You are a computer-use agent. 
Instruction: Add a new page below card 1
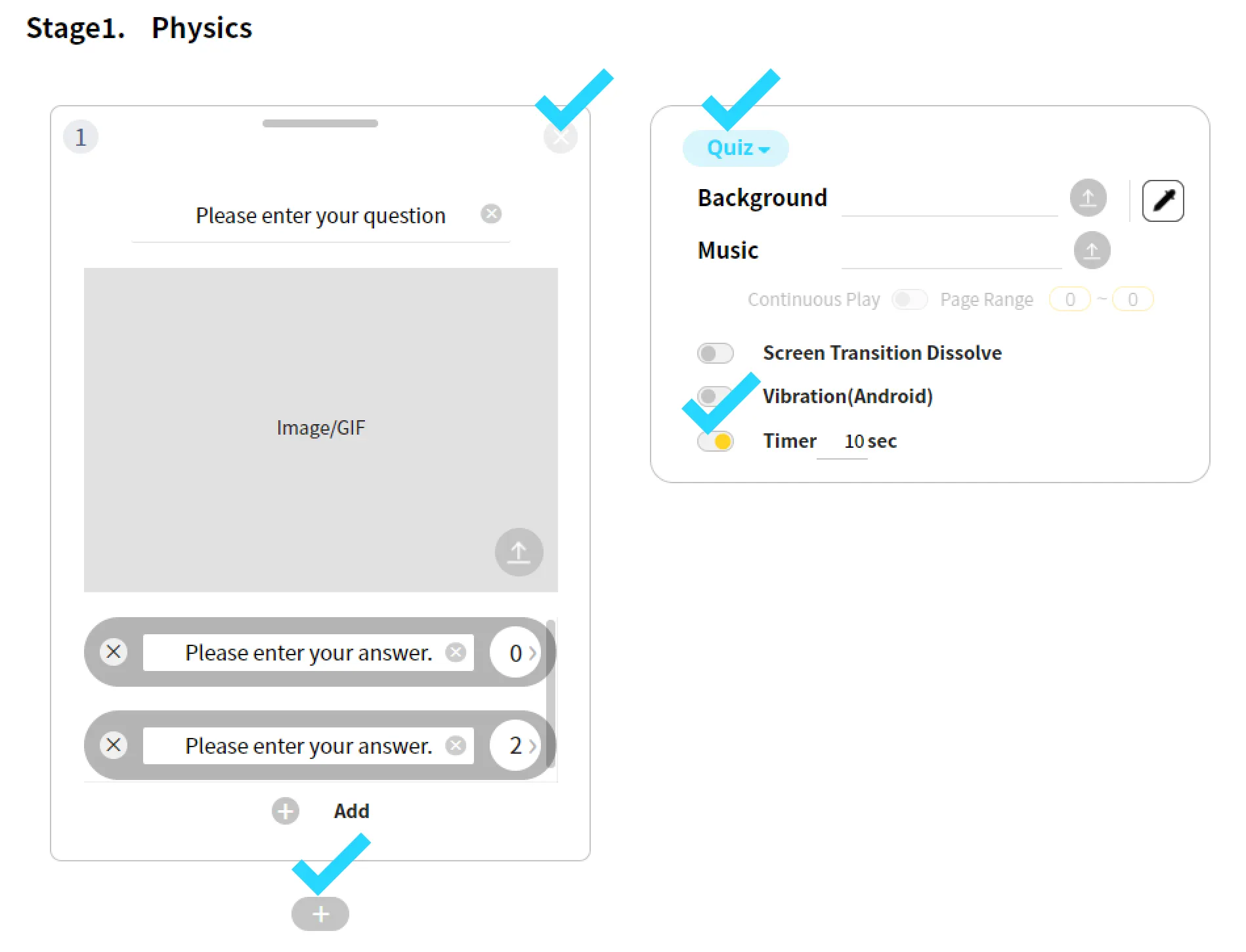[320, 914]
